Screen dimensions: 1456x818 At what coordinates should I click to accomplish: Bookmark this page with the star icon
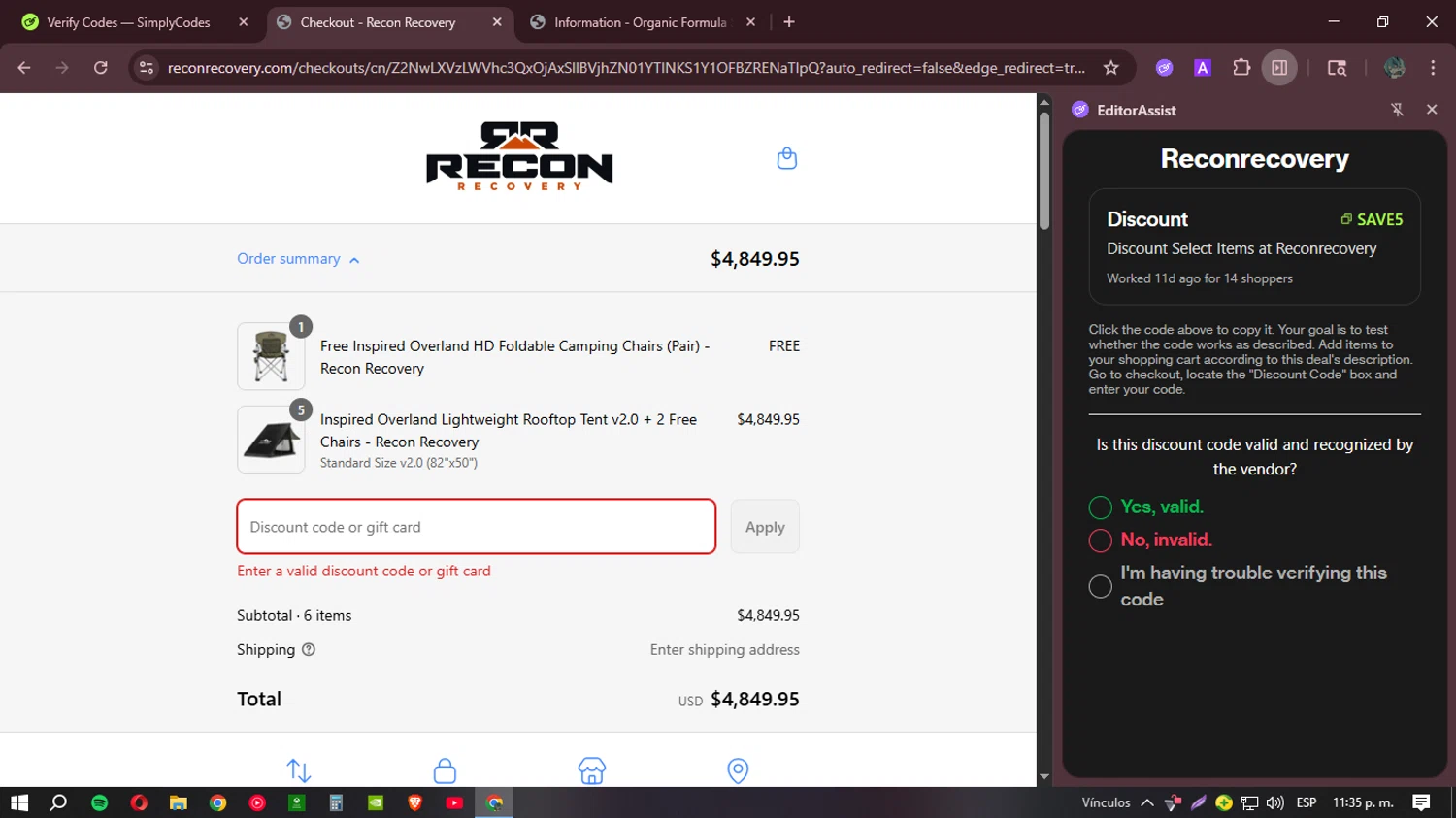(x=1111, y=68)
